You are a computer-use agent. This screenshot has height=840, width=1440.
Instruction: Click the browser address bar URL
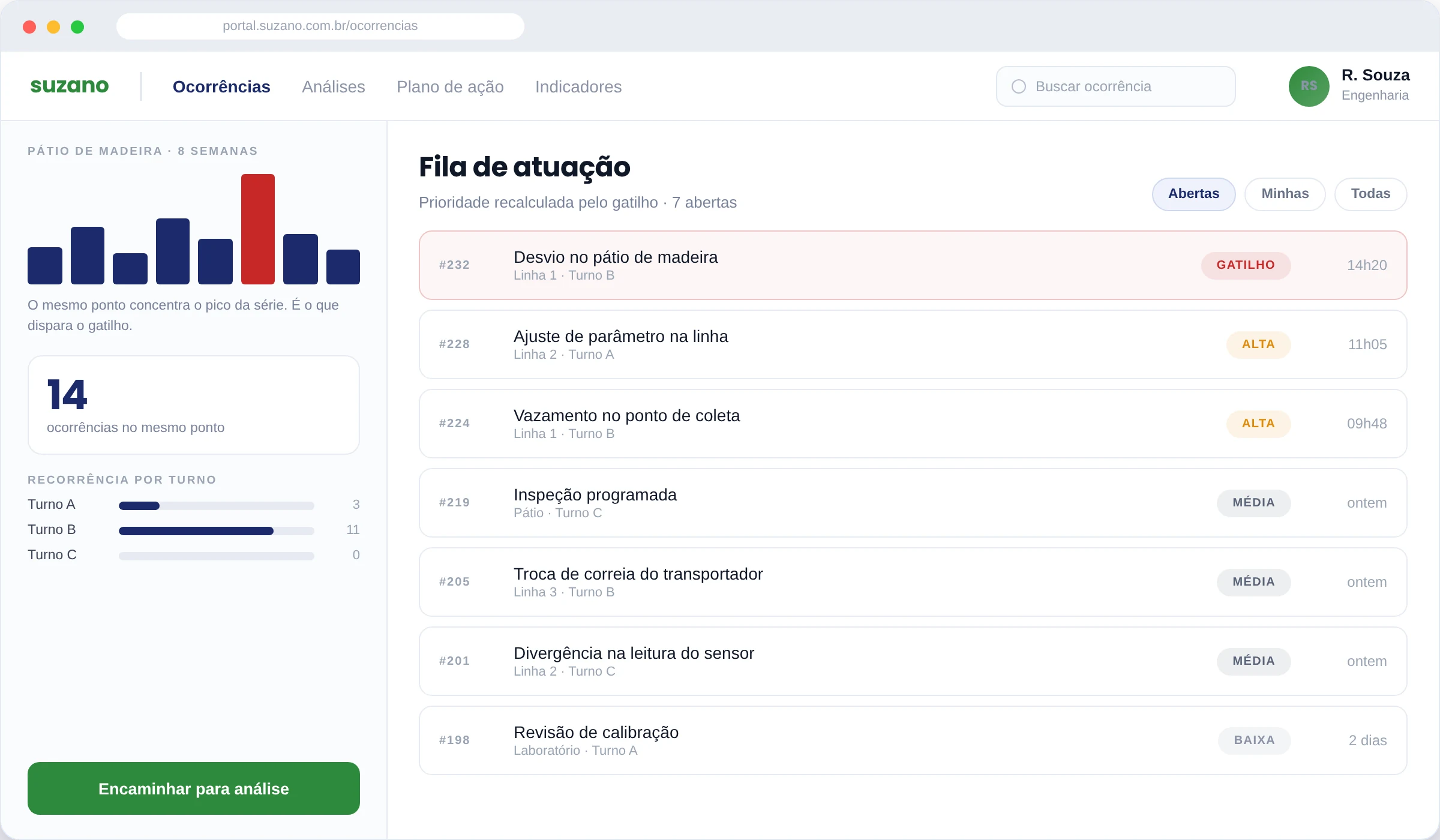(320, 26)
